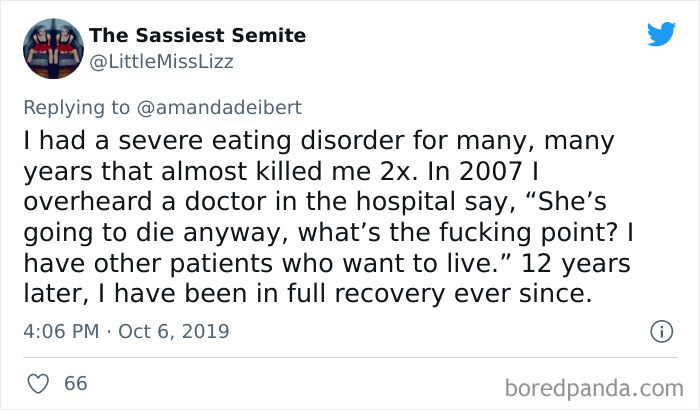Open the tweet info circle icon
The width and height of the screenshot is (700, 410).
(659, 330)
